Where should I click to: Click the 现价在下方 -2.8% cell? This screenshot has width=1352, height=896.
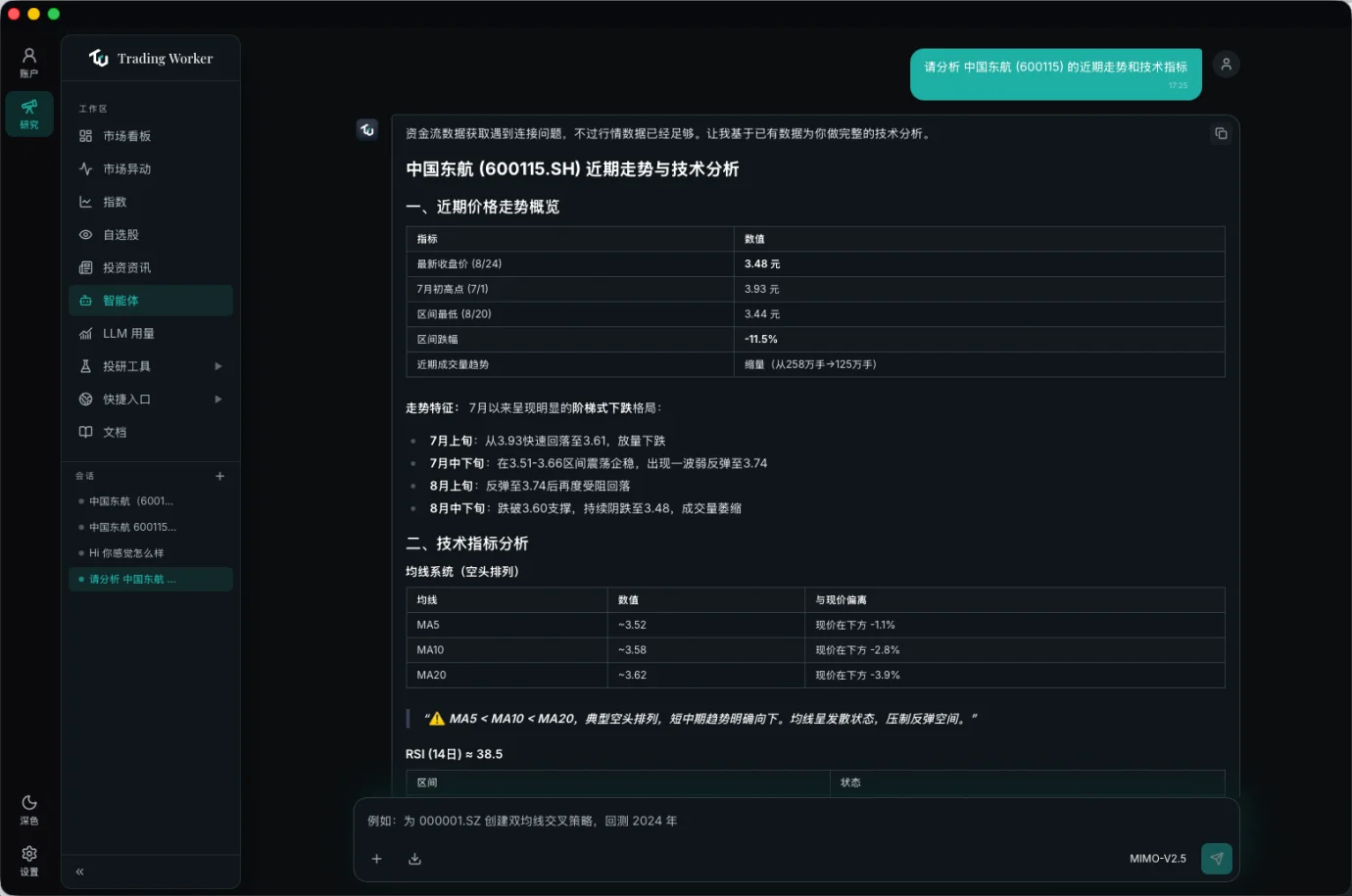[x=1014, y=650]
